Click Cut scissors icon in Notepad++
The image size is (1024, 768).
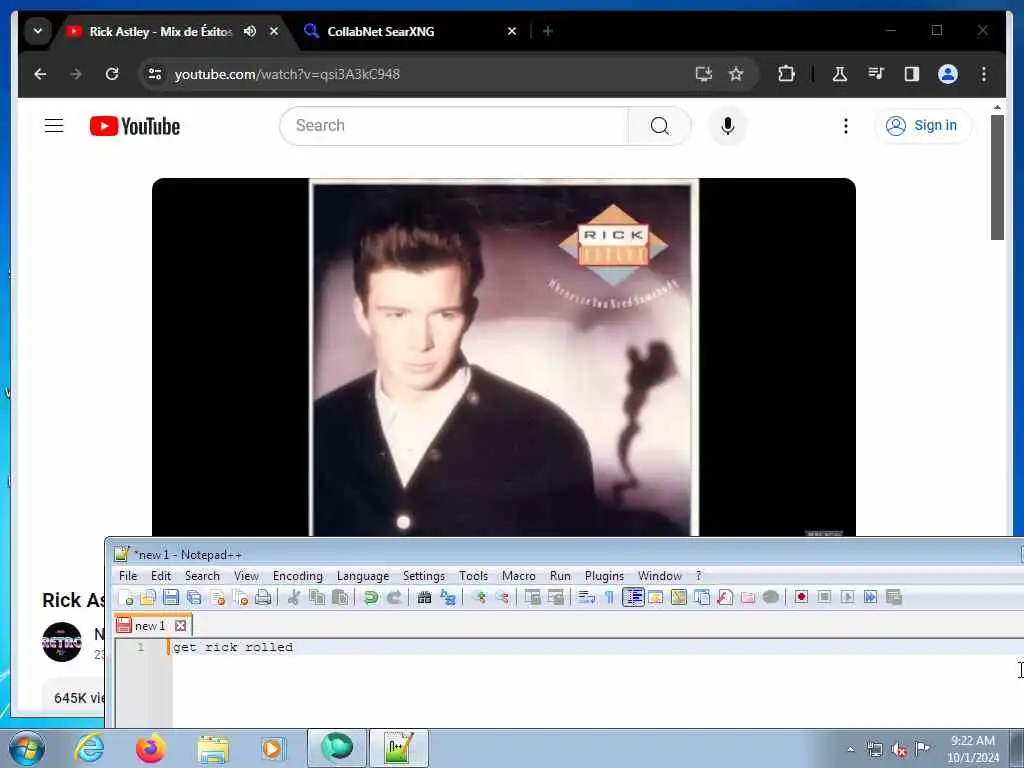tap(294, 597)
